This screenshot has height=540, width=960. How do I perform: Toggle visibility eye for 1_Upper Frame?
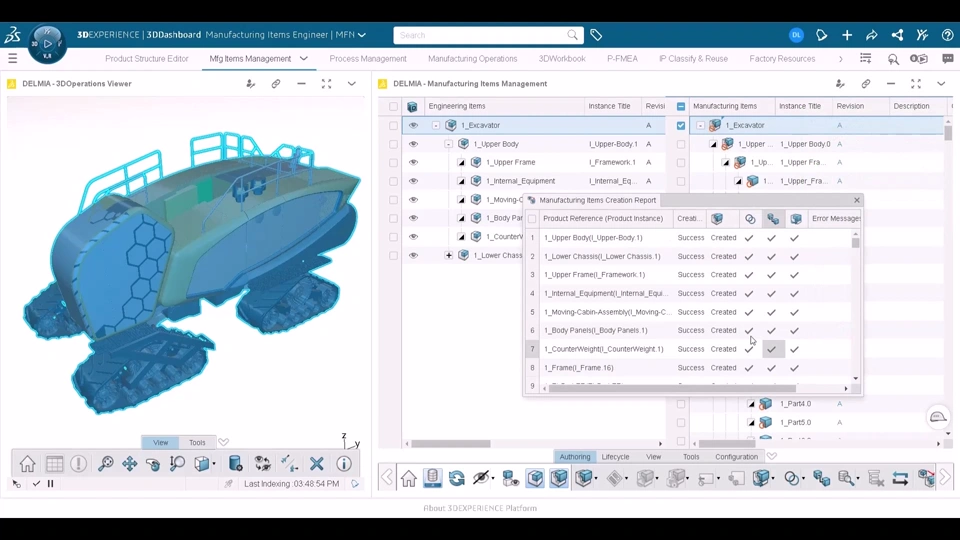pyautogui.click(x=413, y=163)
